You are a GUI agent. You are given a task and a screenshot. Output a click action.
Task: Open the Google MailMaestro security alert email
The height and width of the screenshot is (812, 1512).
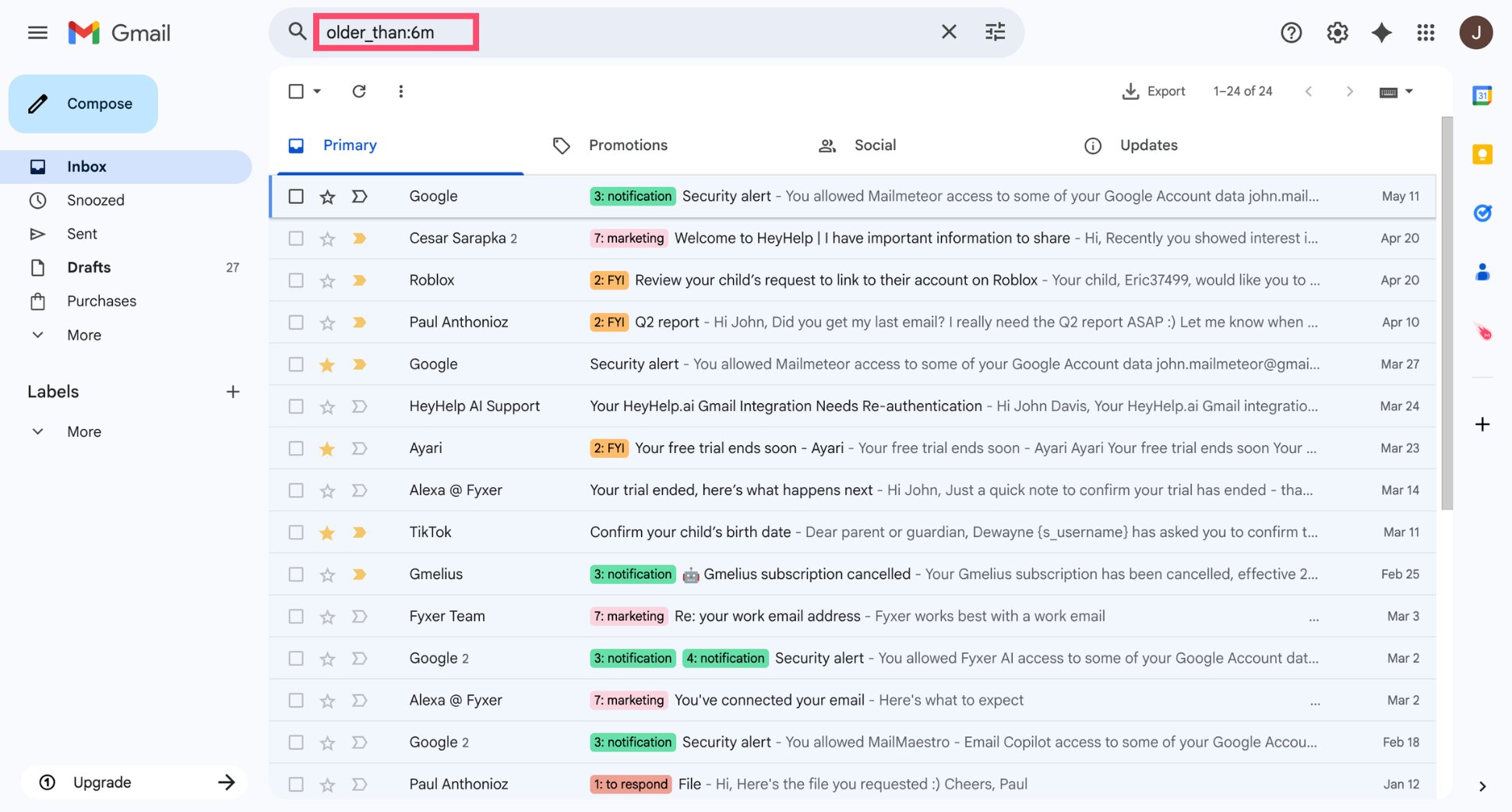852,743
